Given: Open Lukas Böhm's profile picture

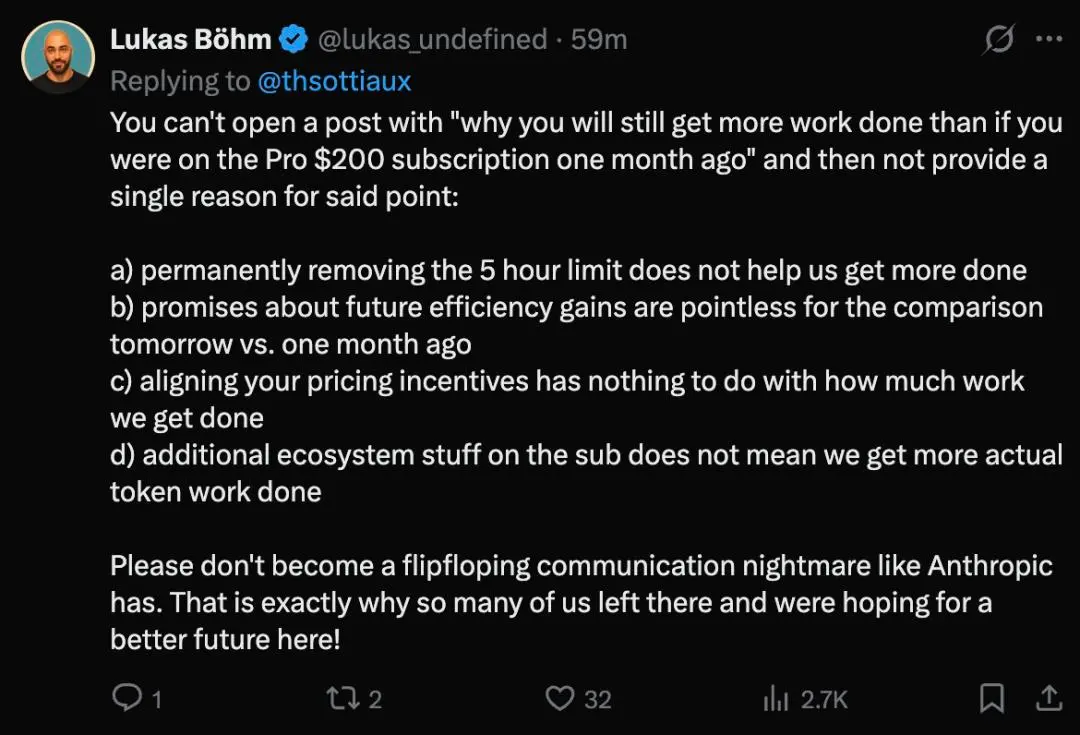Looking at the screenshot, I should 58,57.
